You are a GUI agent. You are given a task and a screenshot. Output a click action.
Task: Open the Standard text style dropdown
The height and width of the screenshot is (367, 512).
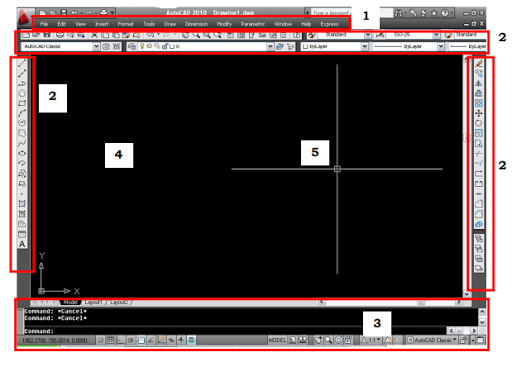(x=368, y=35)
